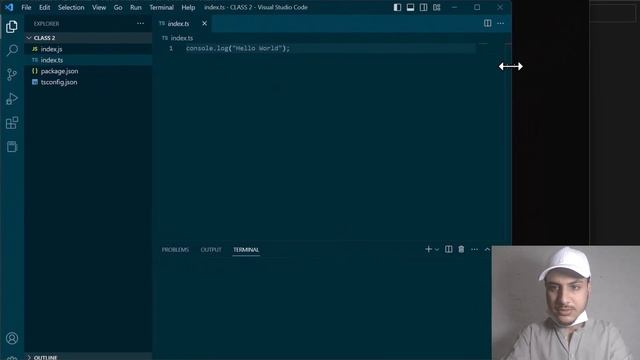This screenshot has height=360, width=640.
Task: Open the Go menu
Action: point(118,7)
